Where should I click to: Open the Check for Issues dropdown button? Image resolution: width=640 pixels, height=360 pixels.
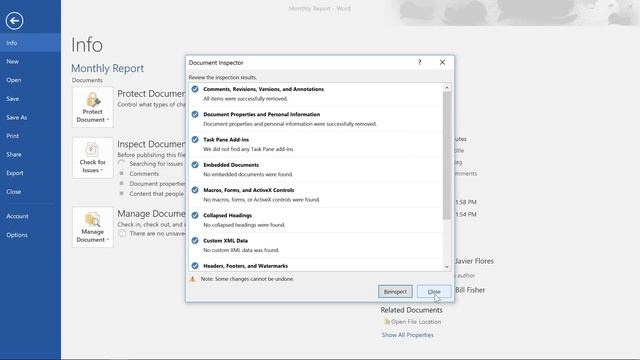click(93, 158)
